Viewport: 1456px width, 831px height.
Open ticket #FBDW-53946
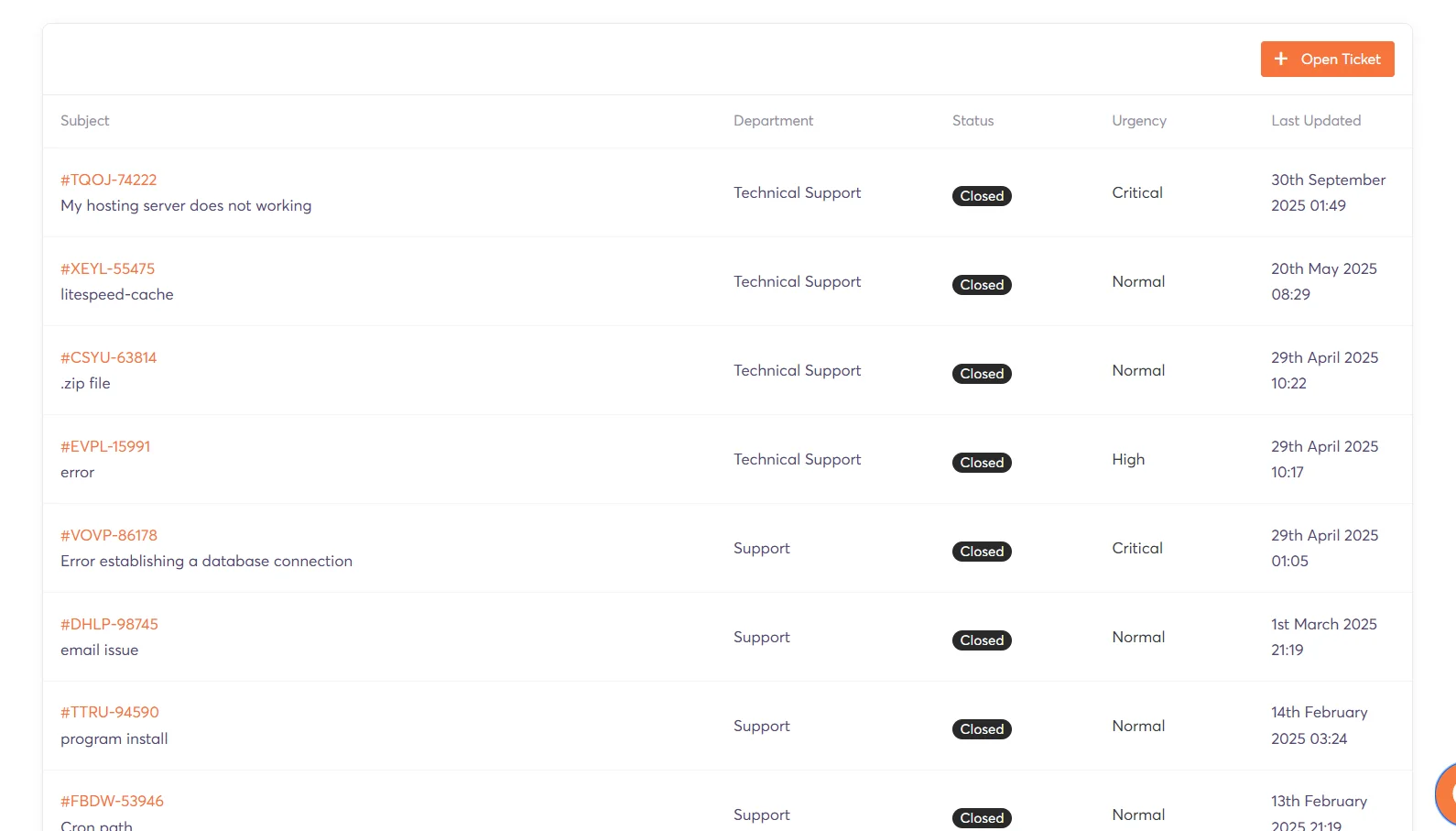[113, 802]
